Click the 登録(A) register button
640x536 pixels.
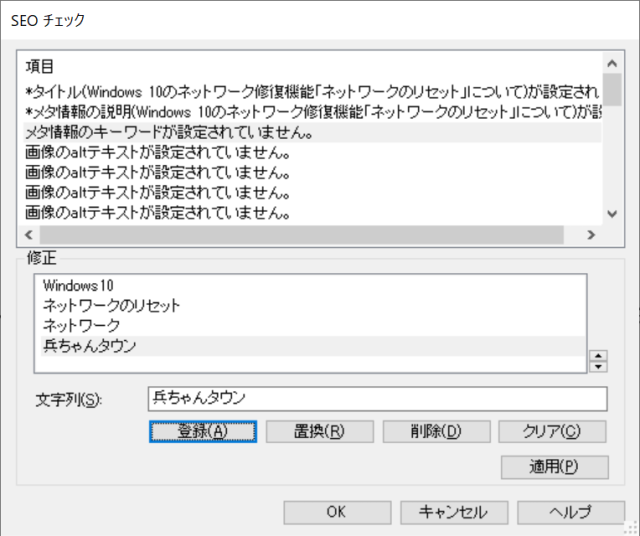click(203, 431)
